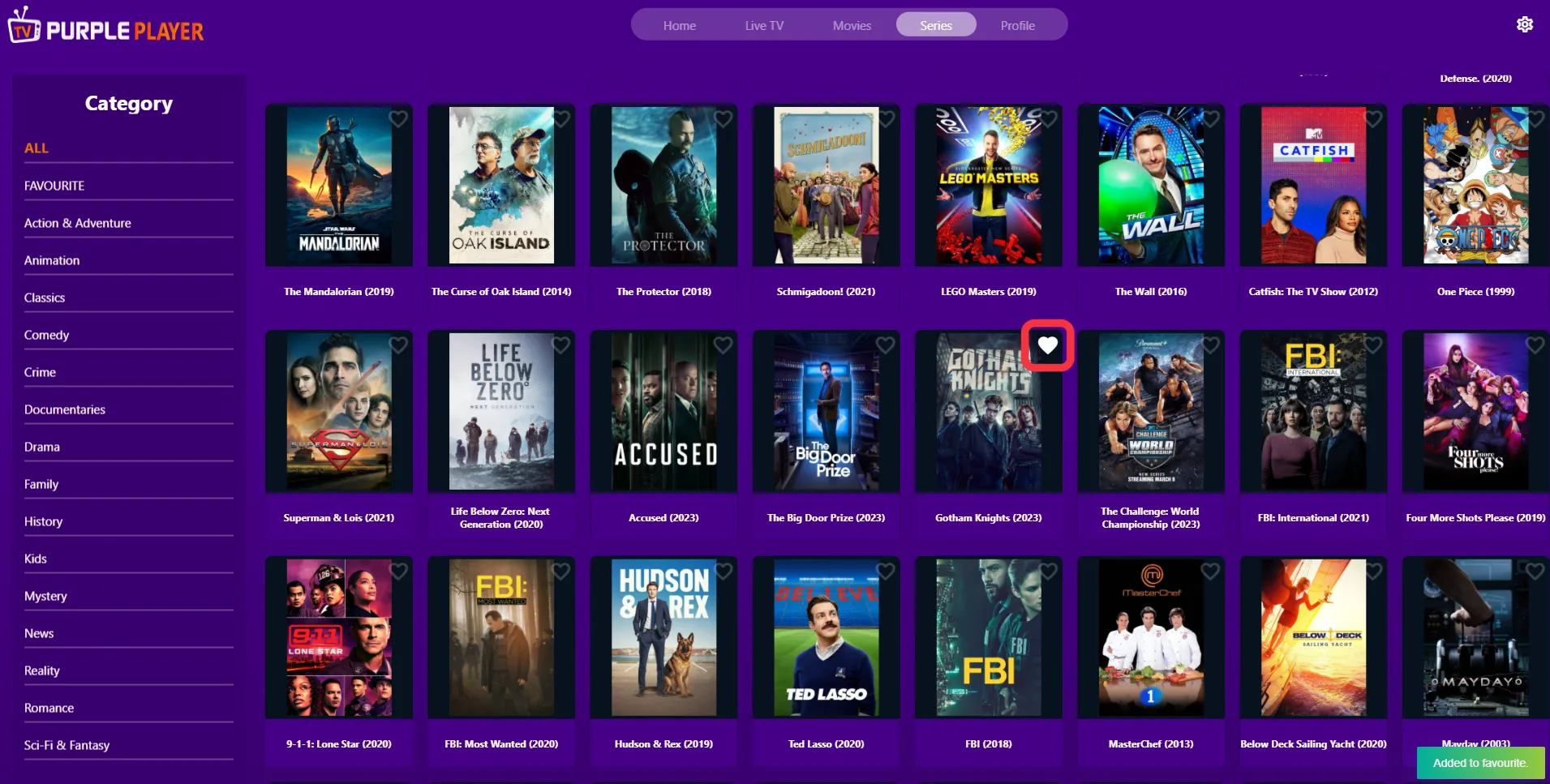
Task: Add Accused to favourites via heart
Action: click(723, 345)
